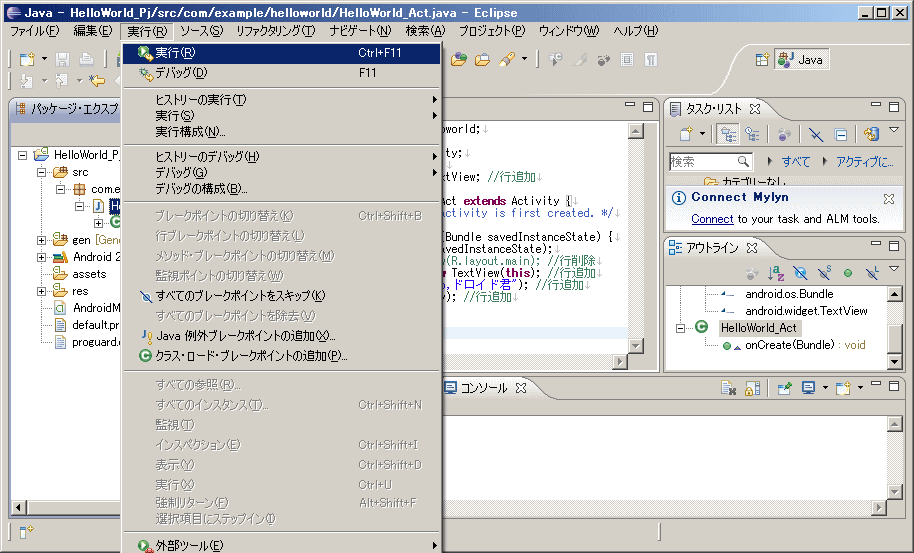The height and width of the screenshot is (553, 914).
Task: Click the Open Perspective icon
Action: click(x=762, y=59)
